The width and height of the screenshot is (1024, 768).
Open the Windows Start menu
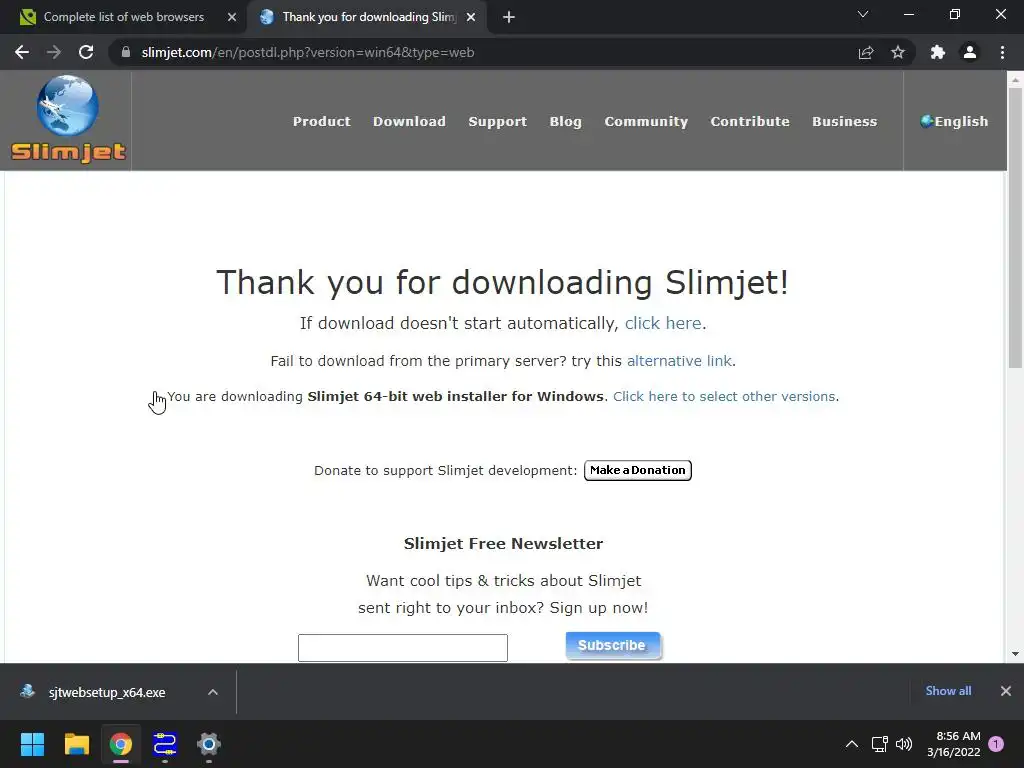(32, 744)
